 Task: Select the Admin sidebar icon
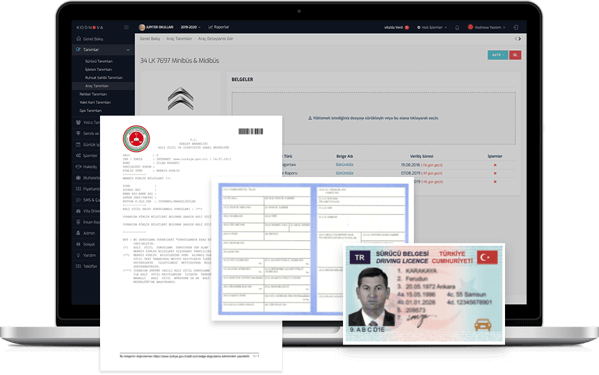[x=78, y=233]
